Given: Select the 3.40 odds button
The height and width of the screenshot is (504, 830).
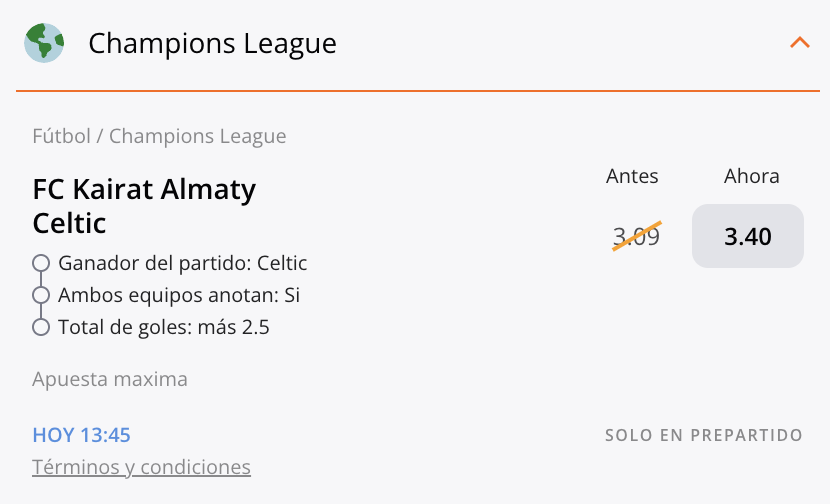Looking at the screenshot, I should (747, 237).
